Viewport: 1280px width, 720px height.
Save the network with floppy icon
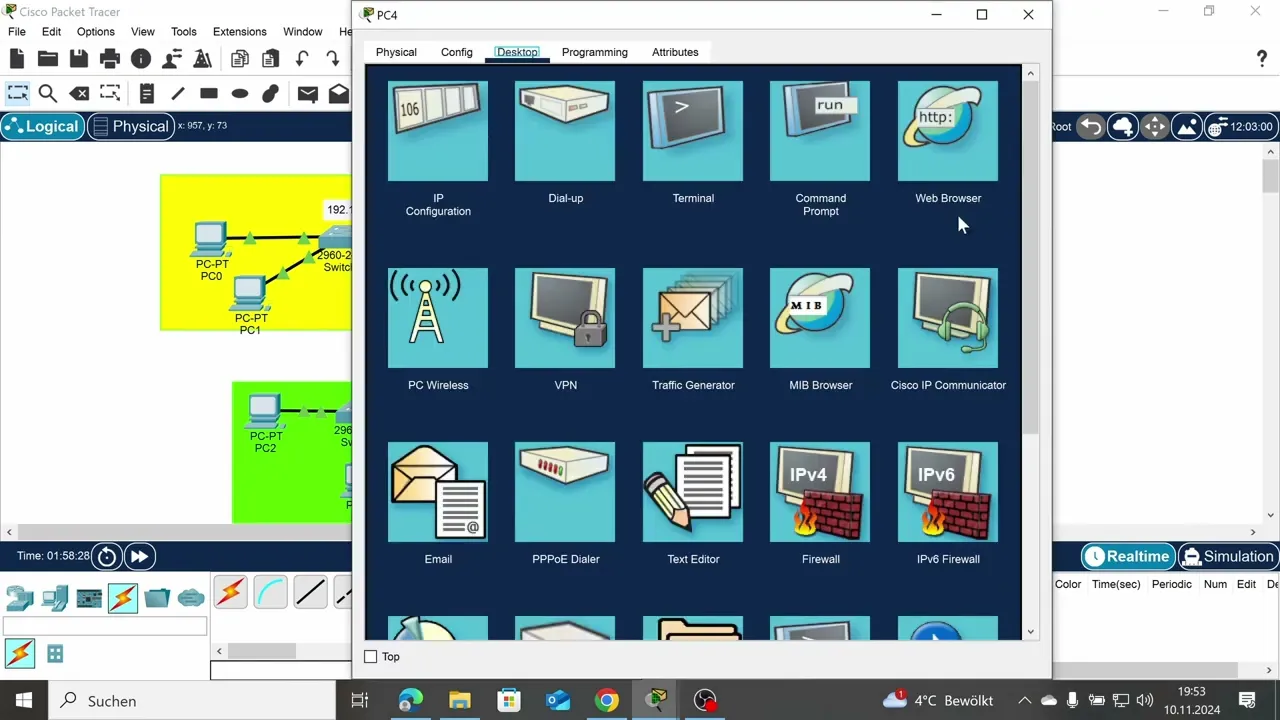coord(78,59)
